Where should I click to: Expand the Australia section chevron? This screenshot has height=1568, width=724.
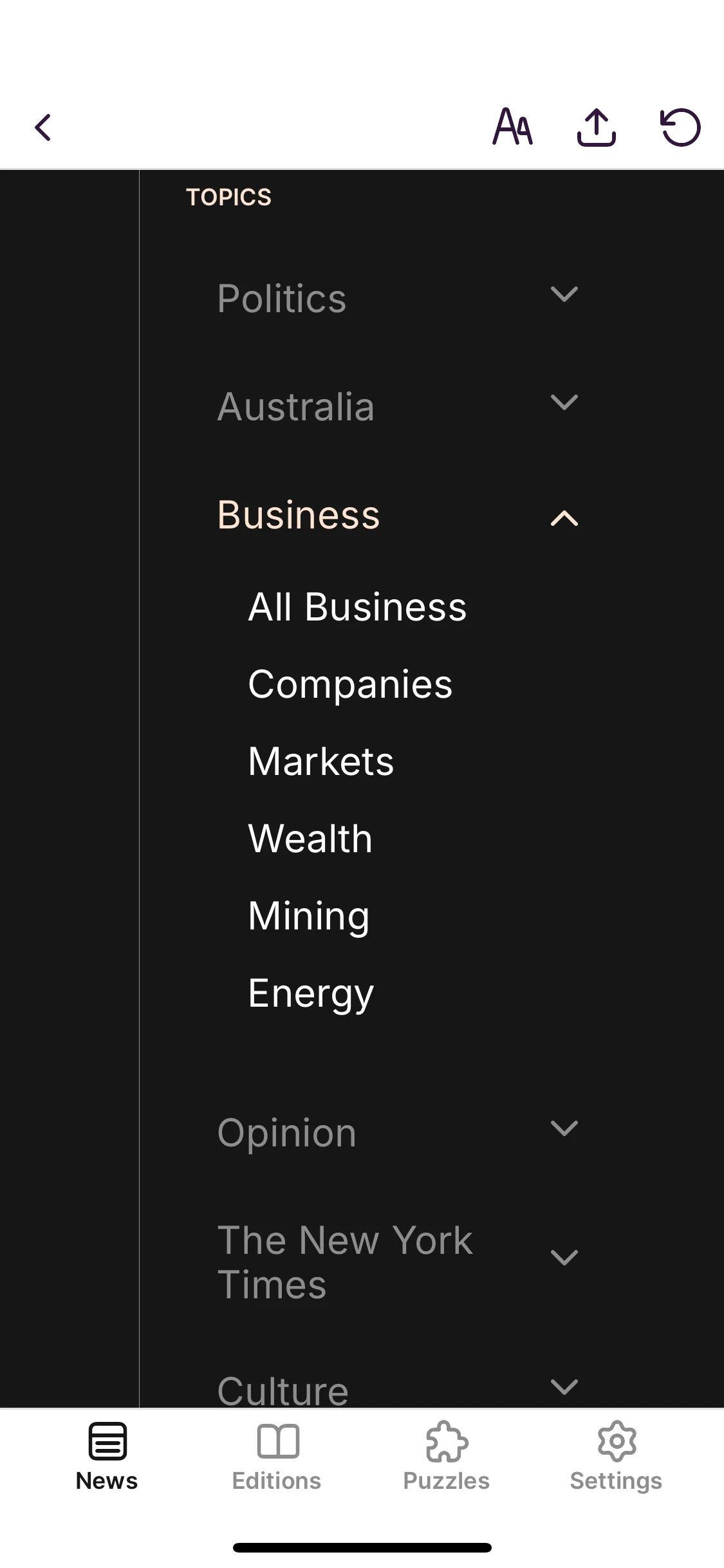(x=564, y=403)
